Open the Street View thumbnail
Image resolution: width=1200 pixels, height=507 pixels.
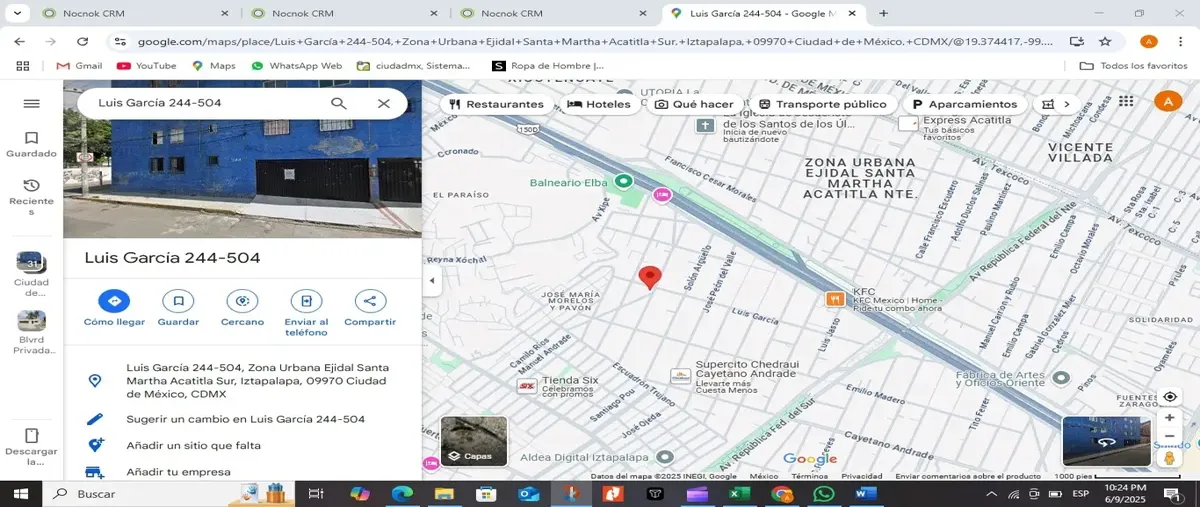pos(1106,441)
